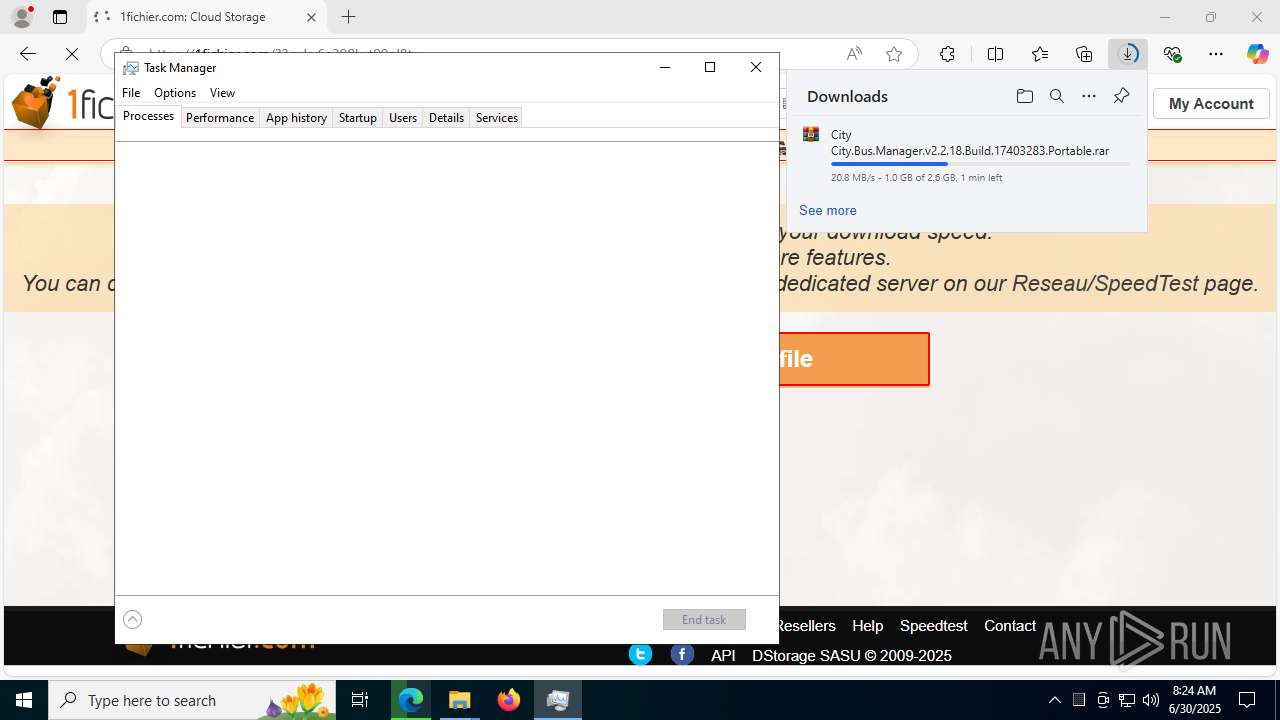Open the API footer link

(x=723, y=655)
